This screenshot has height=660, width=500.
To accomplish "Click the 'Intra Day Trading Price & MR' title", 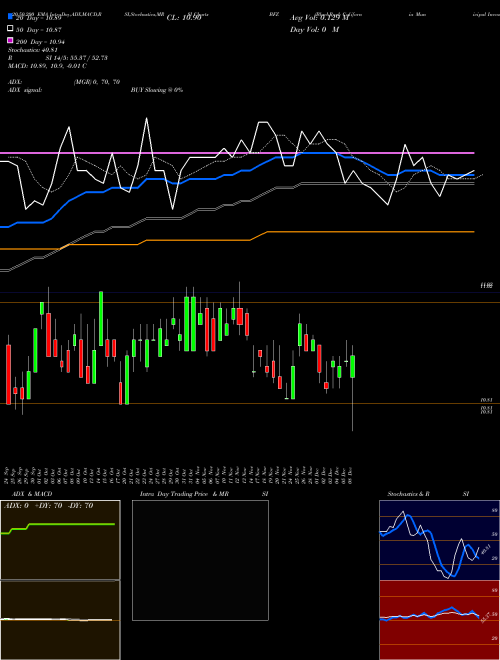I will (184, 494).
